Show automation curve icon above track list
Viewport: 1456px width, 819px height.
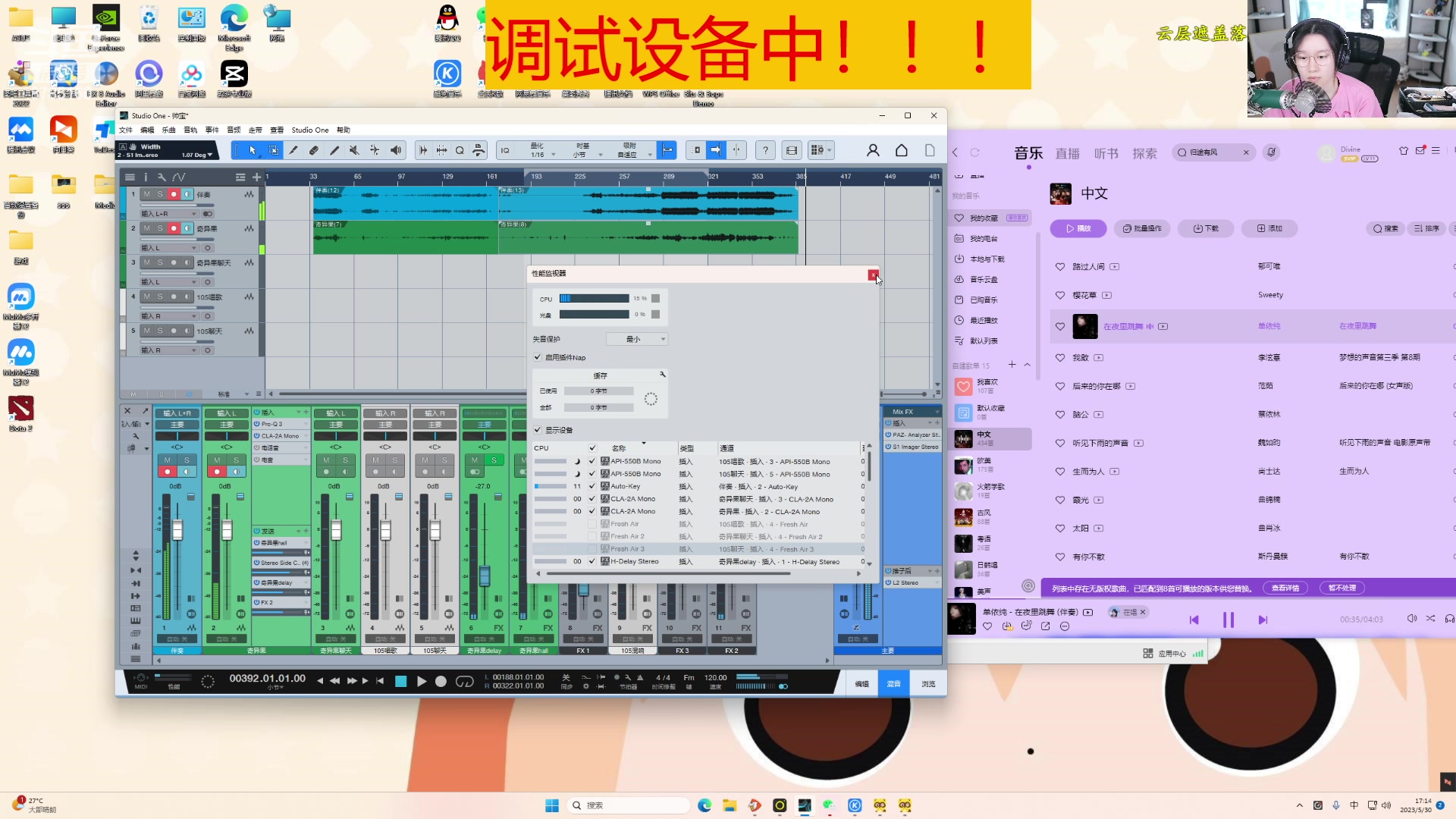(x=179, y=177)
